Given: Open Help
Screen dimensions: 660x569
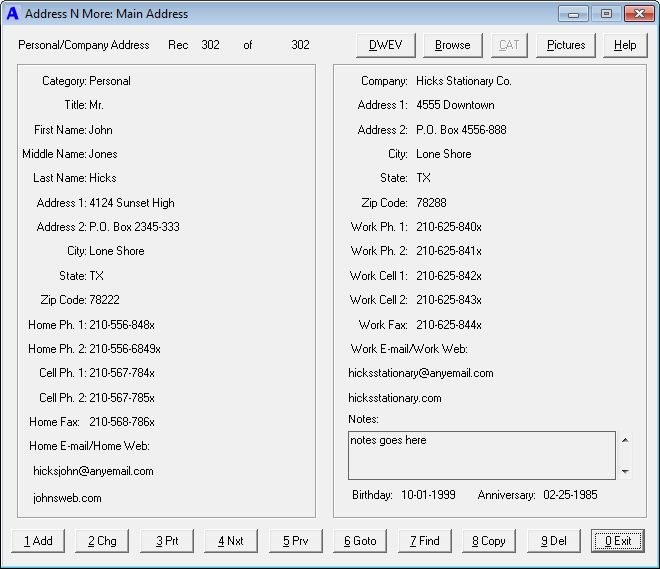Looking at the screenshot, I should coord(625,45).
